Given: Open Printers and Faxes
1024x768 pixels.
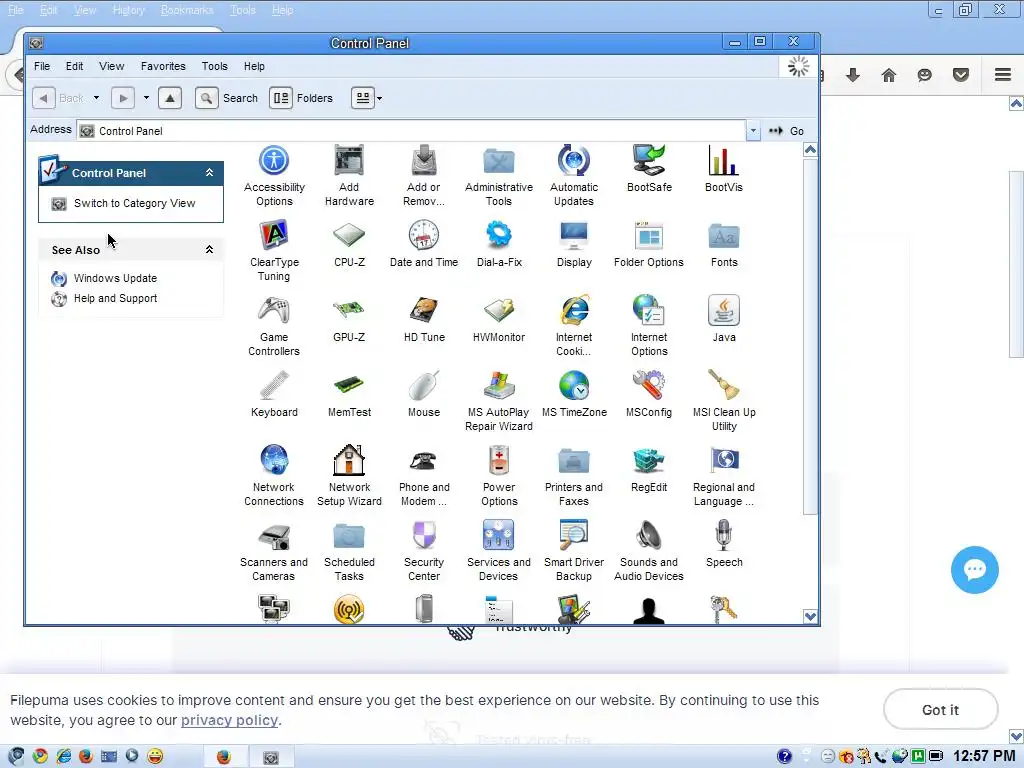Looking at the screenshot, I should tap(574, 477).
